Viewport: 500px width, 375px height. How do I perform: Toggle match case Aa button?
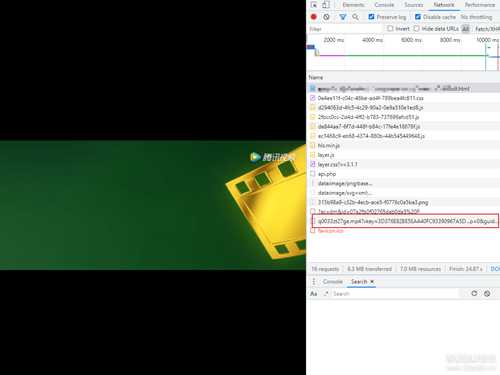click(x=314, y=294)
